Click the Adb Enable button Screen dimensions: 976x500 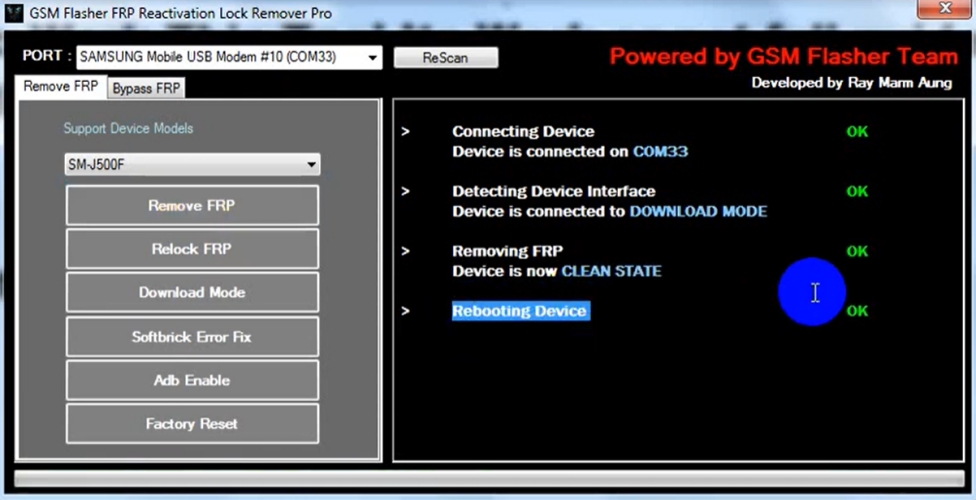[192, 380]
